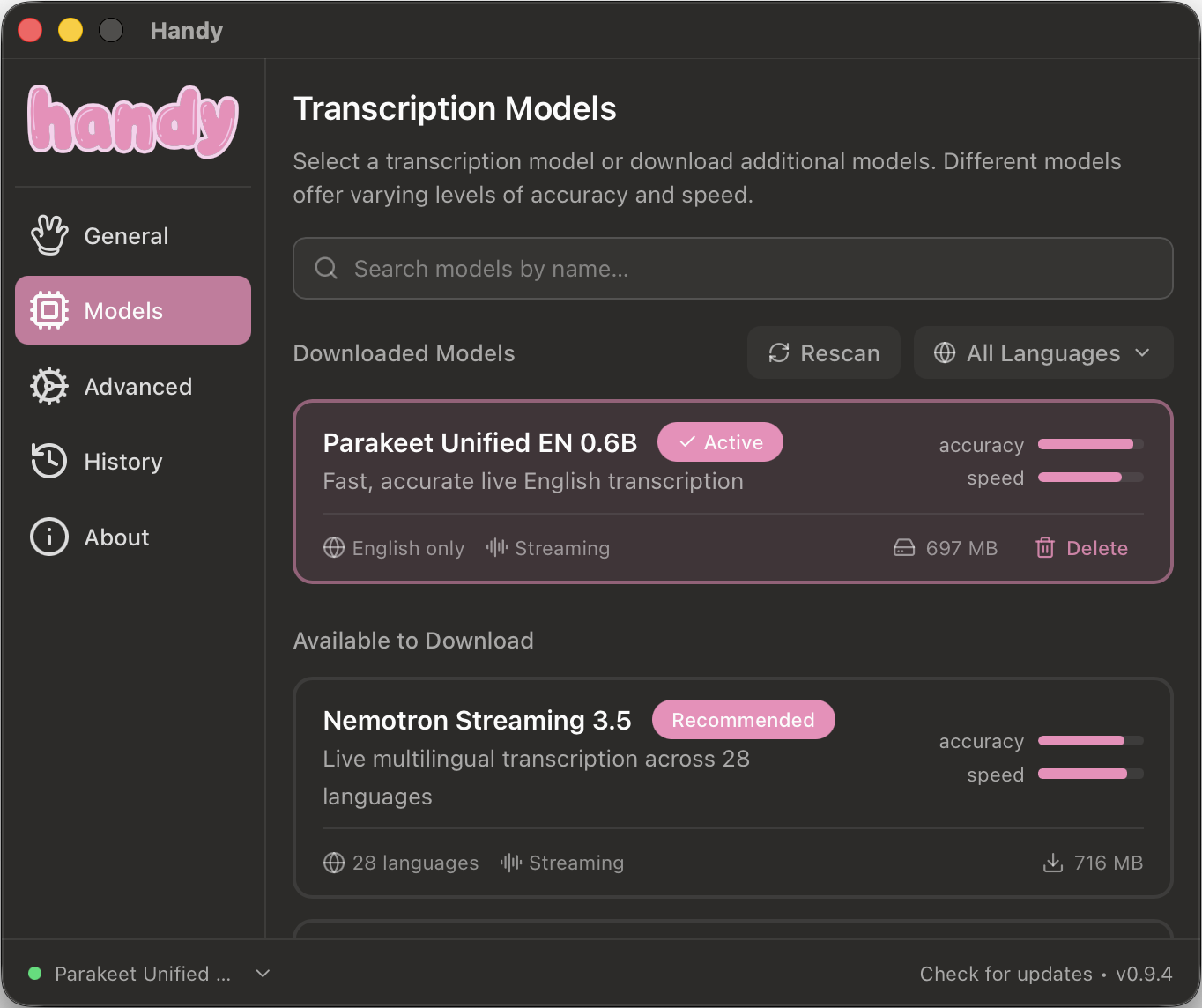Open the History section
This screenshot has height=1008, width=1202.
pos(133,461)
